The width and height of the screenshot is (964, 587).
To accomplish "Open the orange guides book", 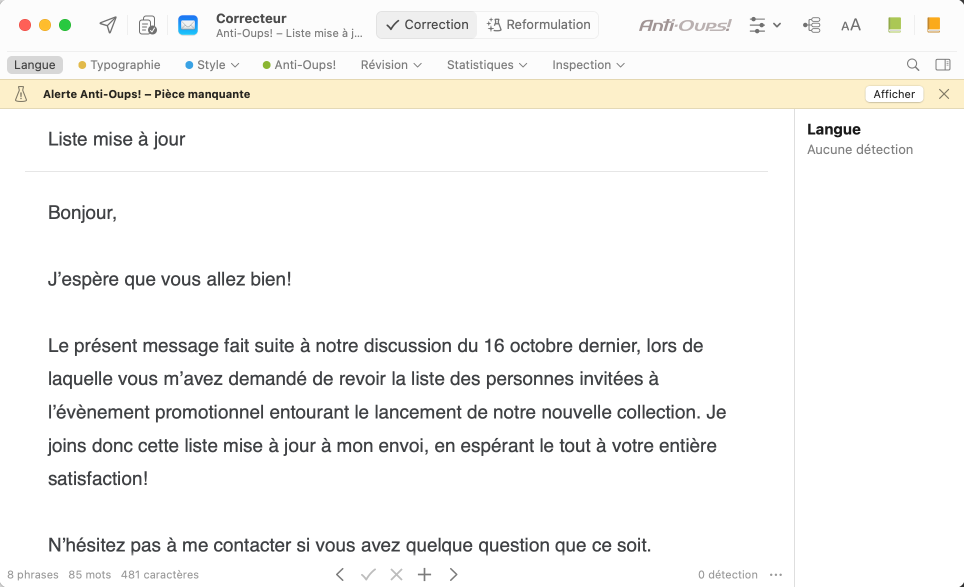I will [933, 25].
